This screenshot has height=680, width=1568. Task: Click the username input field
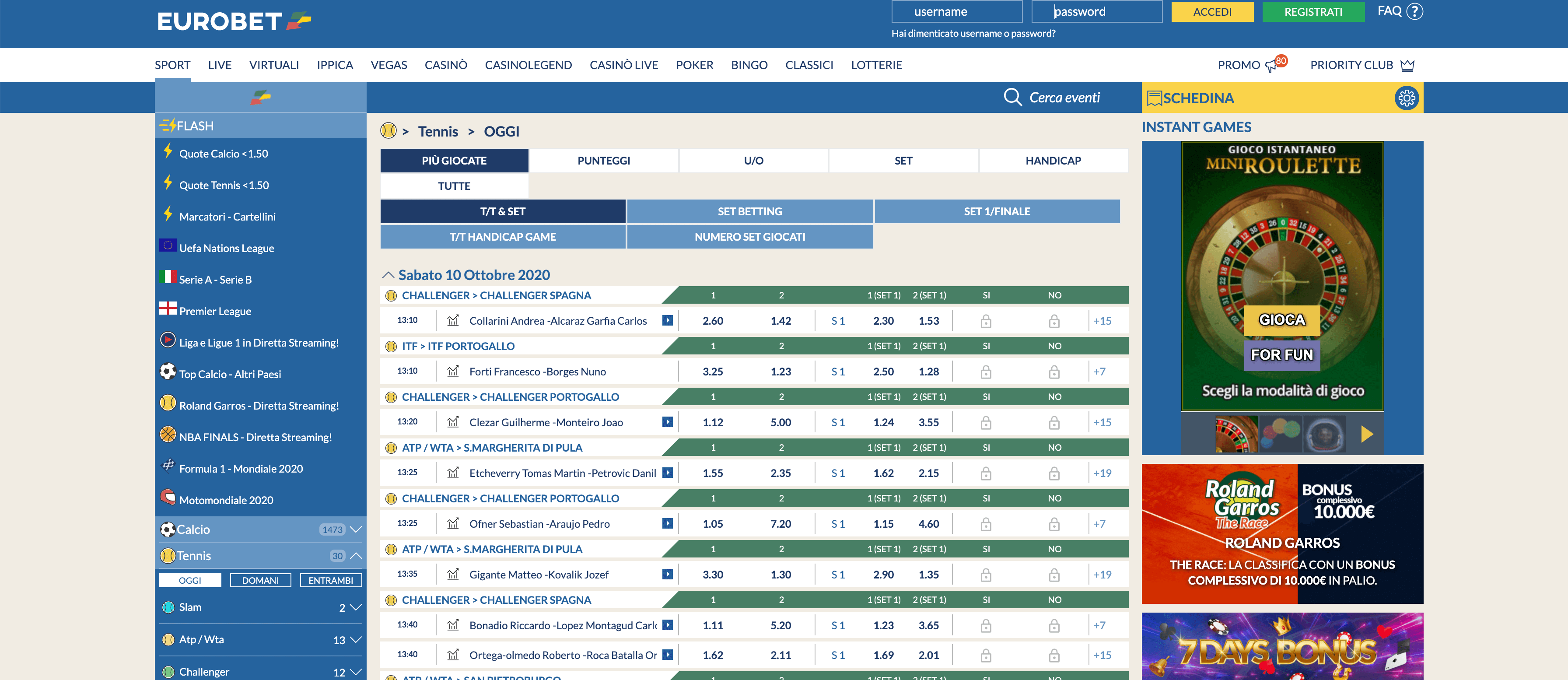tap(957, 11)
